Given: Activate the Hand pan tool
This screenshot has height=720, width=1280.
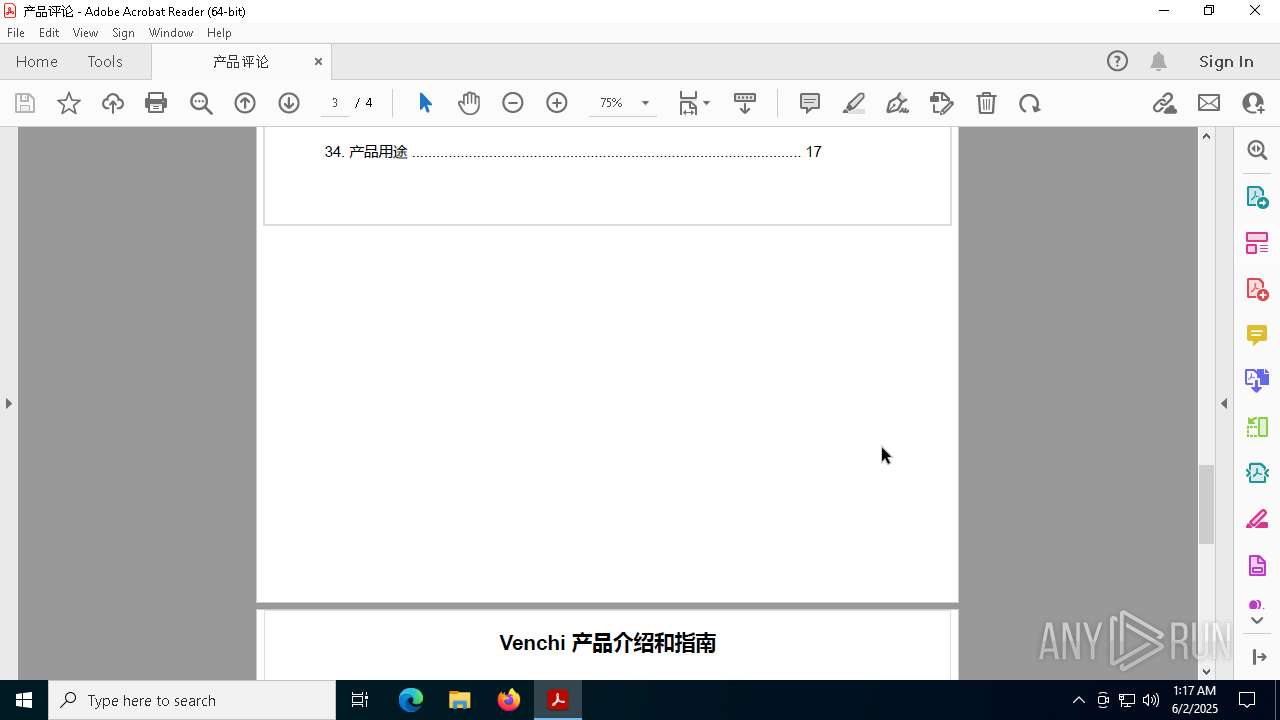Looking at the screenshot, I should pyautogui.click(x=469, y=103).
